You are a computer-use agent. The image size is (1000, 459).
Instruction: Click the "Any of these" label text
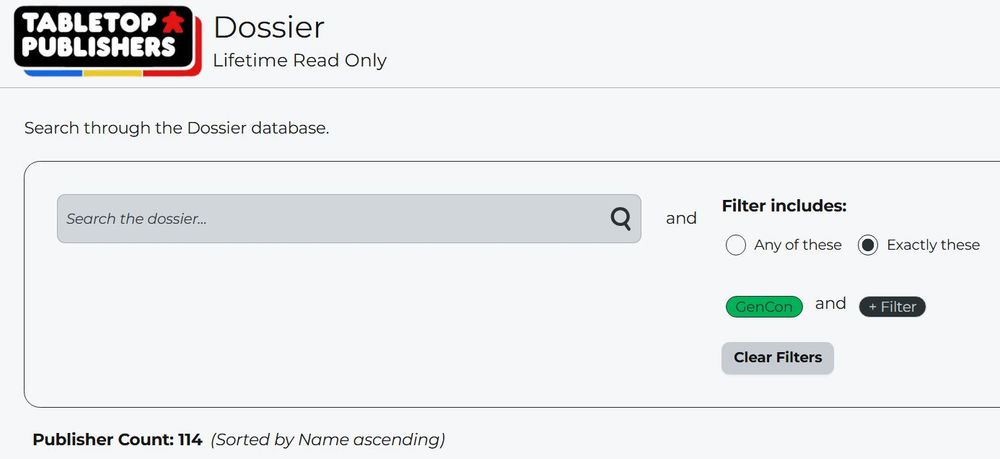click(798, 245)
